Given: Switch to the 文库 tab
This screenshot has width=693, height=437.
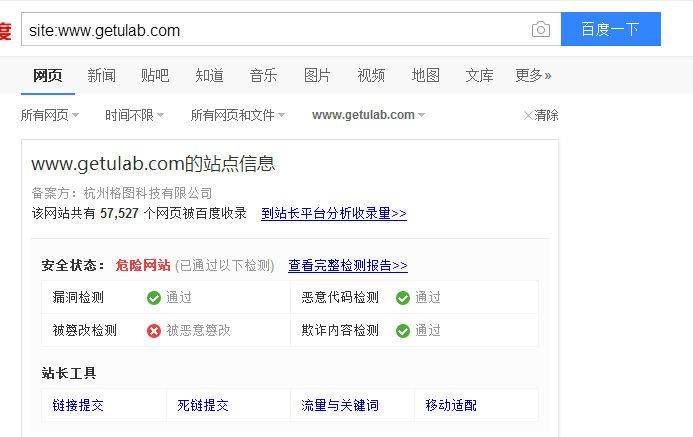Looking at the screenshot, I should tap(480, 76).
